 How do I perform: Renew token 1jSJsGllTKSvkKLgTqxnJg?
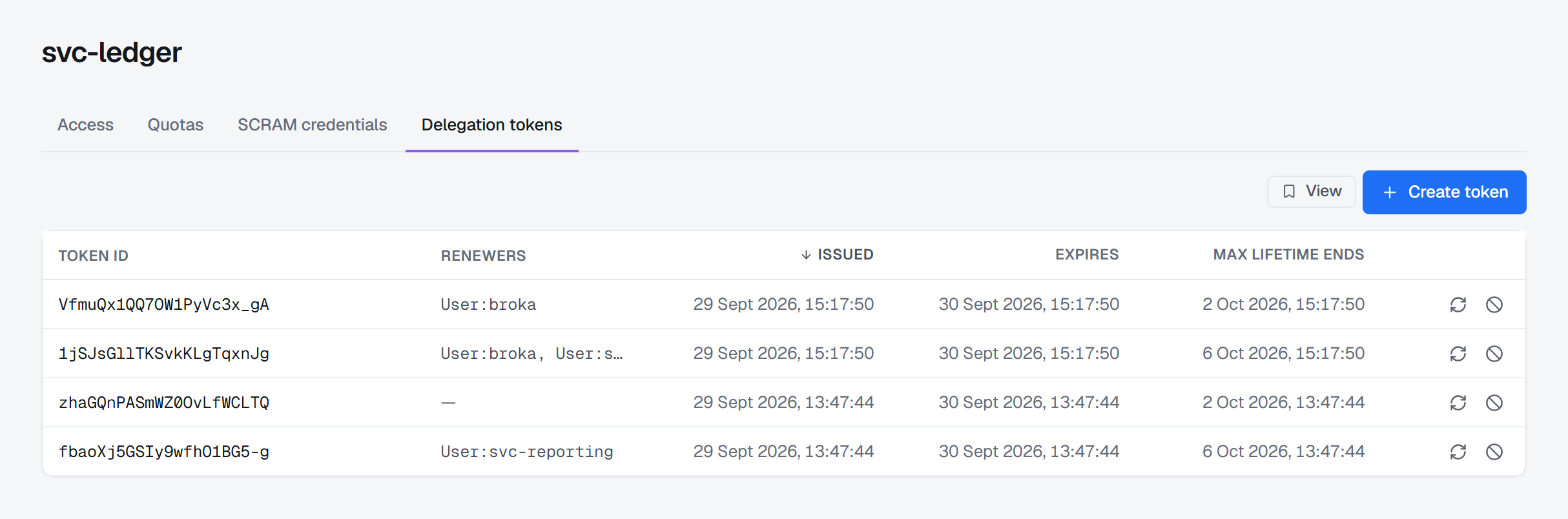(x=1458, y=354)
